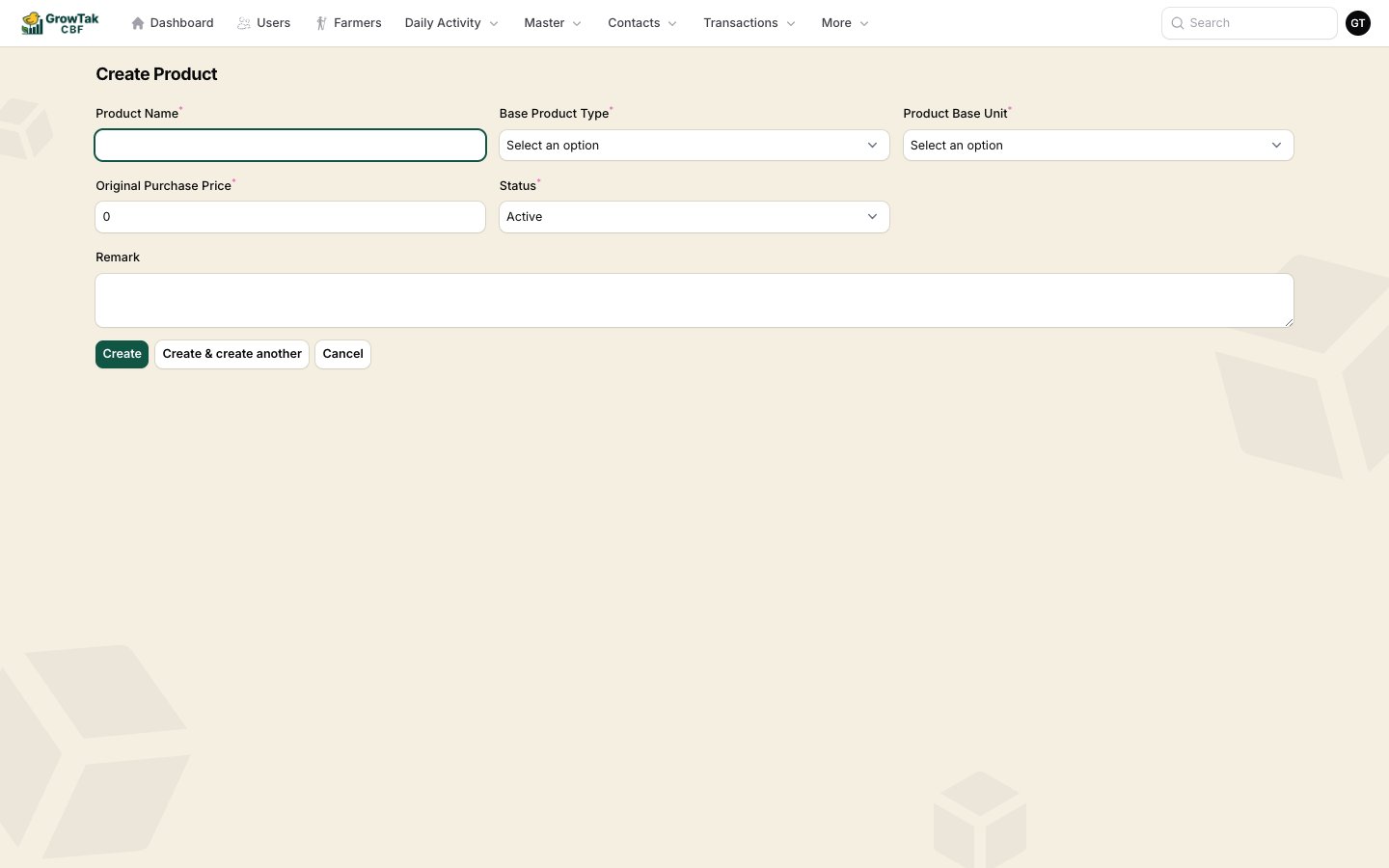Open the Base Product Type dropdown
Screen dimensions: 1389x868
coord(694,146)
